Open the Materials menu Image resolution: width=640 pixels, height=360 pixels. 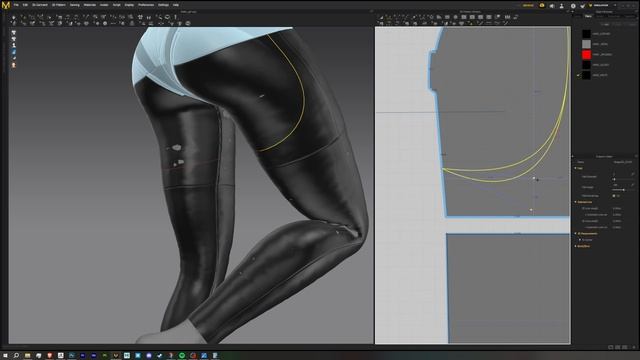[90, 5]
